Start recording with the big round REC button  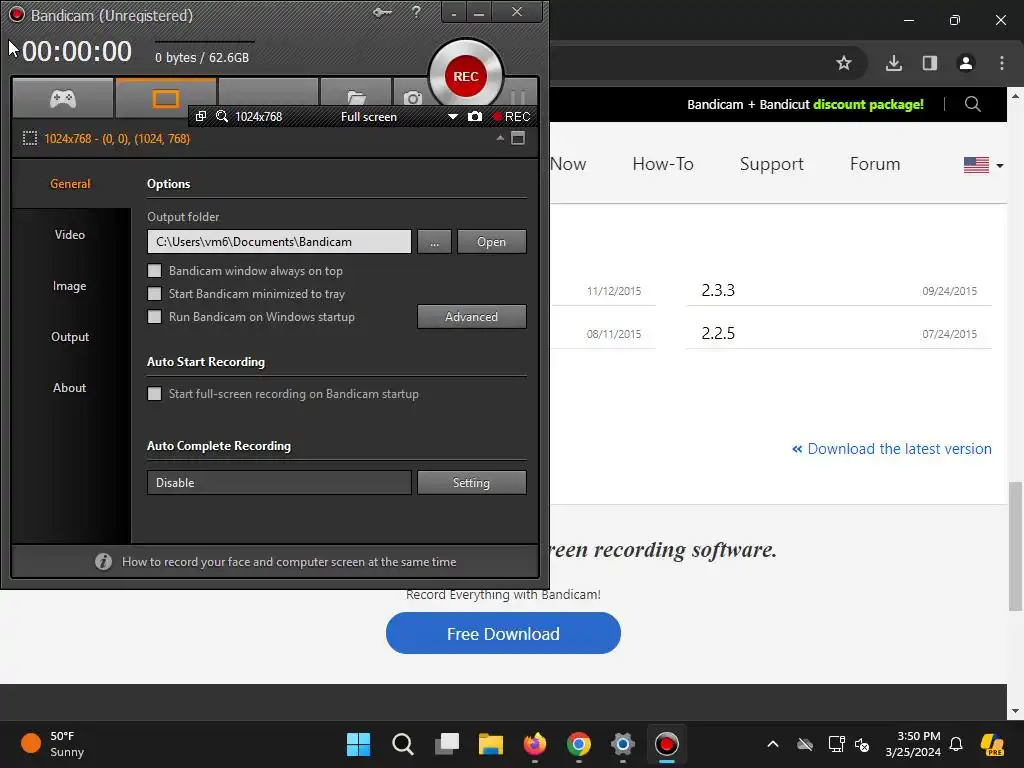point(466,76)
